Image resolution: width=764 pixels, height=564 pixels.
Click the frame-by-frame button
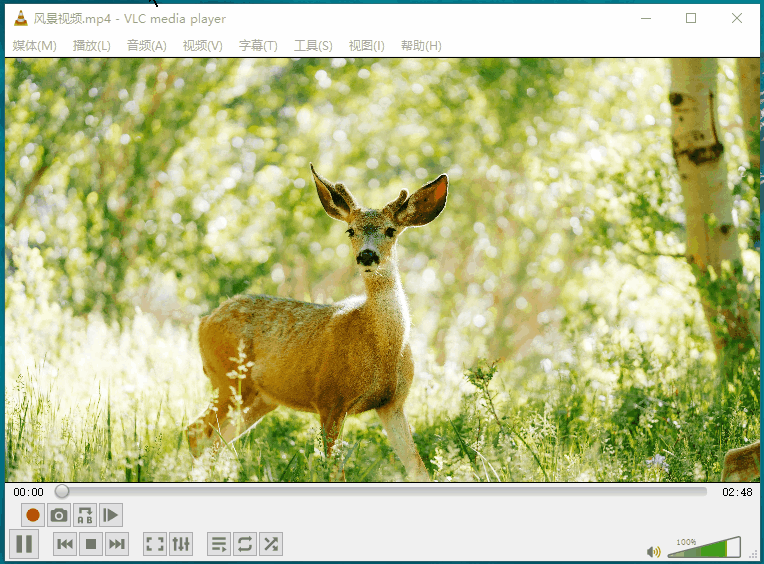coord(111,515)
